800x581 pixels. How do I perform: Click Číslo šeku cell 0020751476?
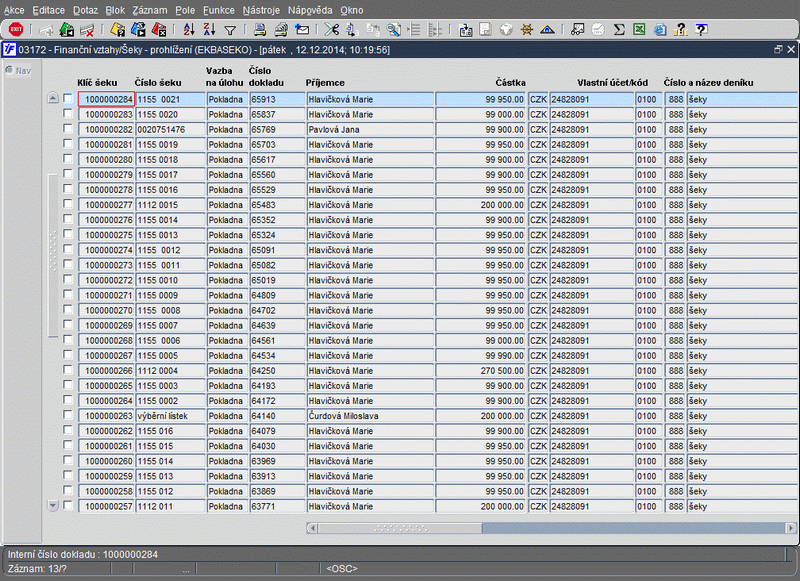(170, 130)
